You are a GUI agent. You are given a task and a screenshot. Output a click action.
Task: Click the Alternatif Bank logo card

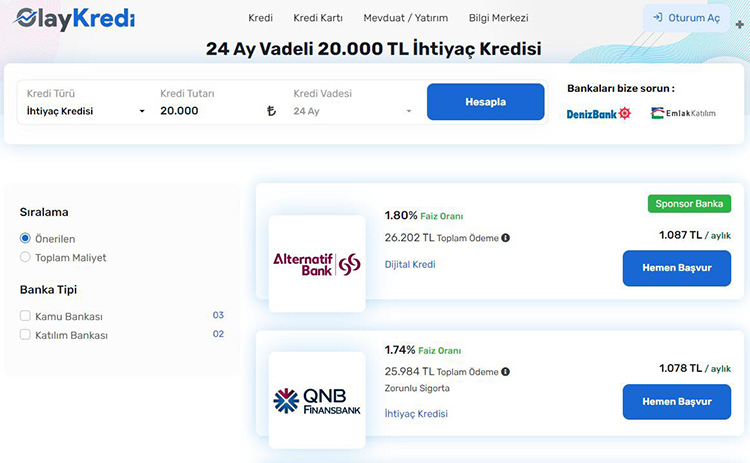click(x=317, y=264)
